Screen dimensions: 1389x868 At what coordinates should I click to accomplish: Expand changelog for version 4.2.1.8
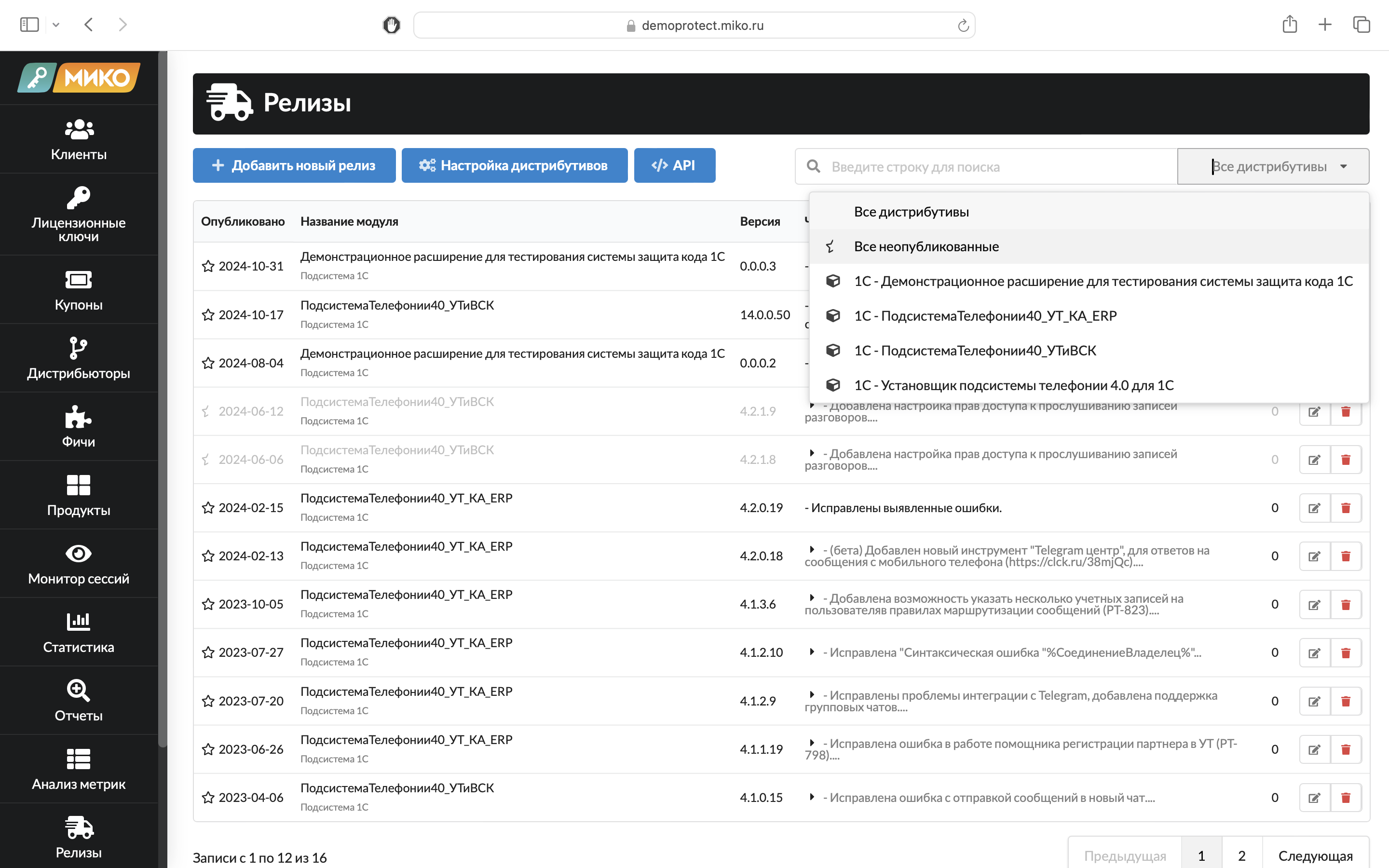(812, 453)
